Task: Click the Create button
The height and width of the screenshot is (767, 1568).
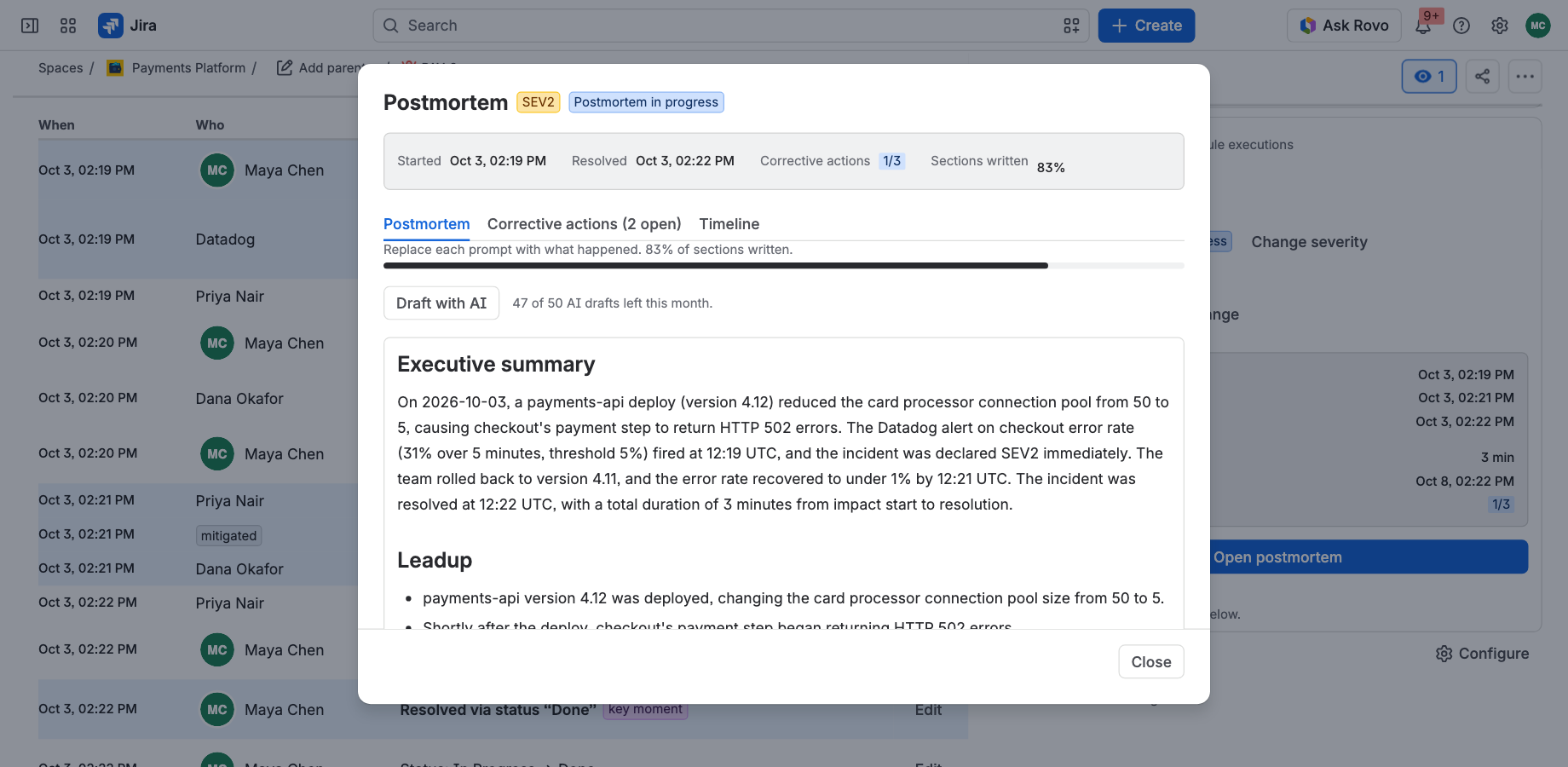Action: (x=1146, y=26)
